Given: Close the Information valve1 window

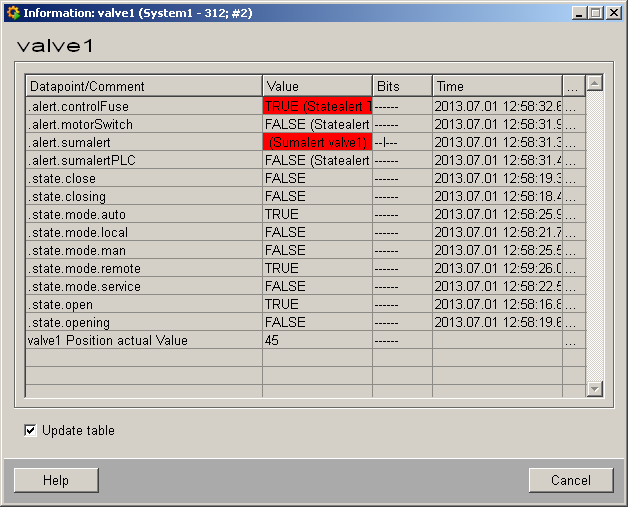Looking at the screenshot, I should tap(614, 13).
